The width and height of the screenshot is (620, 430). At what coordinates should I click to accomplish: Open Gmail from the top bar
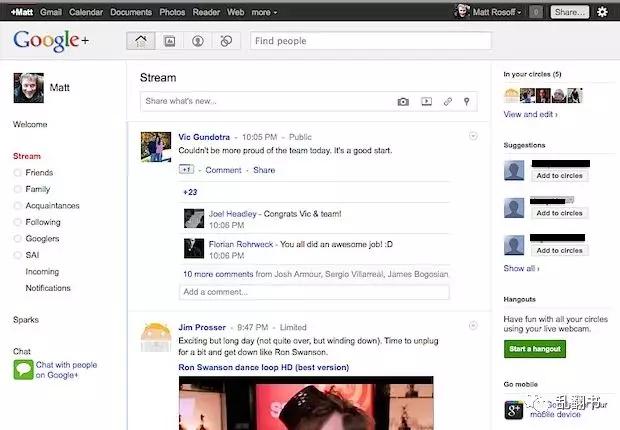[x=51, y=12]
